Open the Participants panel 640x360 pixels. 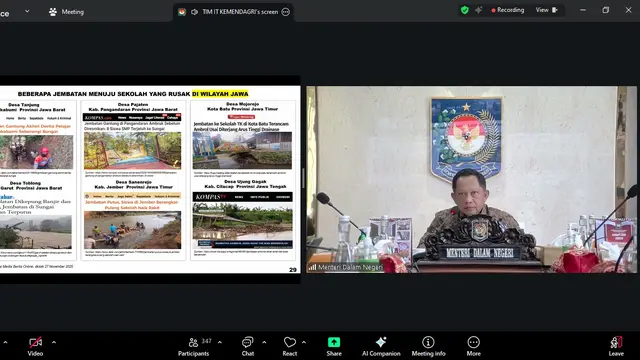[194, 346]
